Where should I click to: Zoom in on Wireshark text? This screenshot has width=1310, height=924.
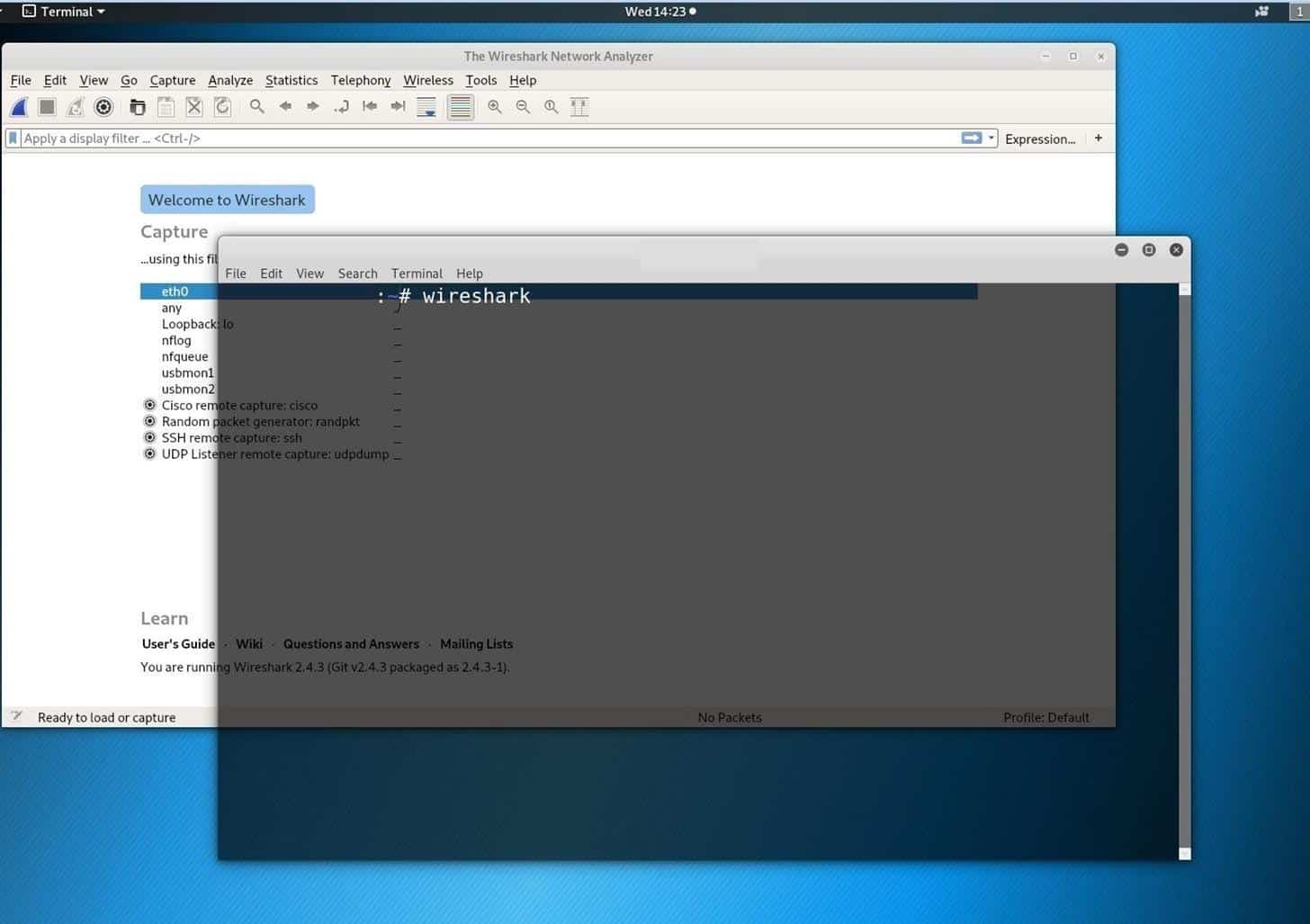pyautogui.click(x=494, y=106)
